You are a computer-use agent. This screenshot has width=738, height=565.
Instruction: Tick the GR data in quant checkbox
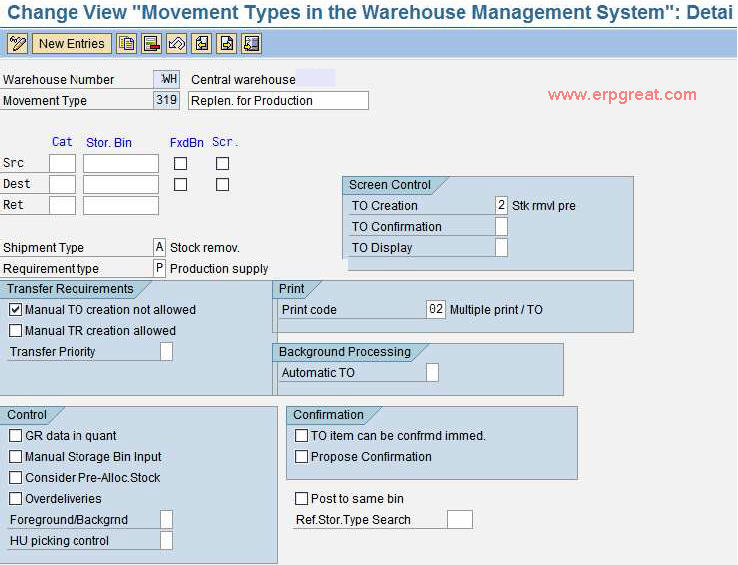tap(16, 436)
